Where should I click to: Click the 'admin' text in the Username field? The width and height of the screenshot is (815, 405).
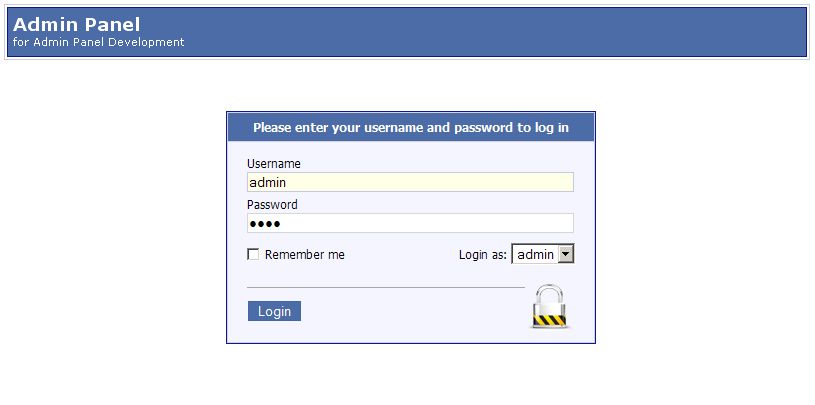(267, 182)
